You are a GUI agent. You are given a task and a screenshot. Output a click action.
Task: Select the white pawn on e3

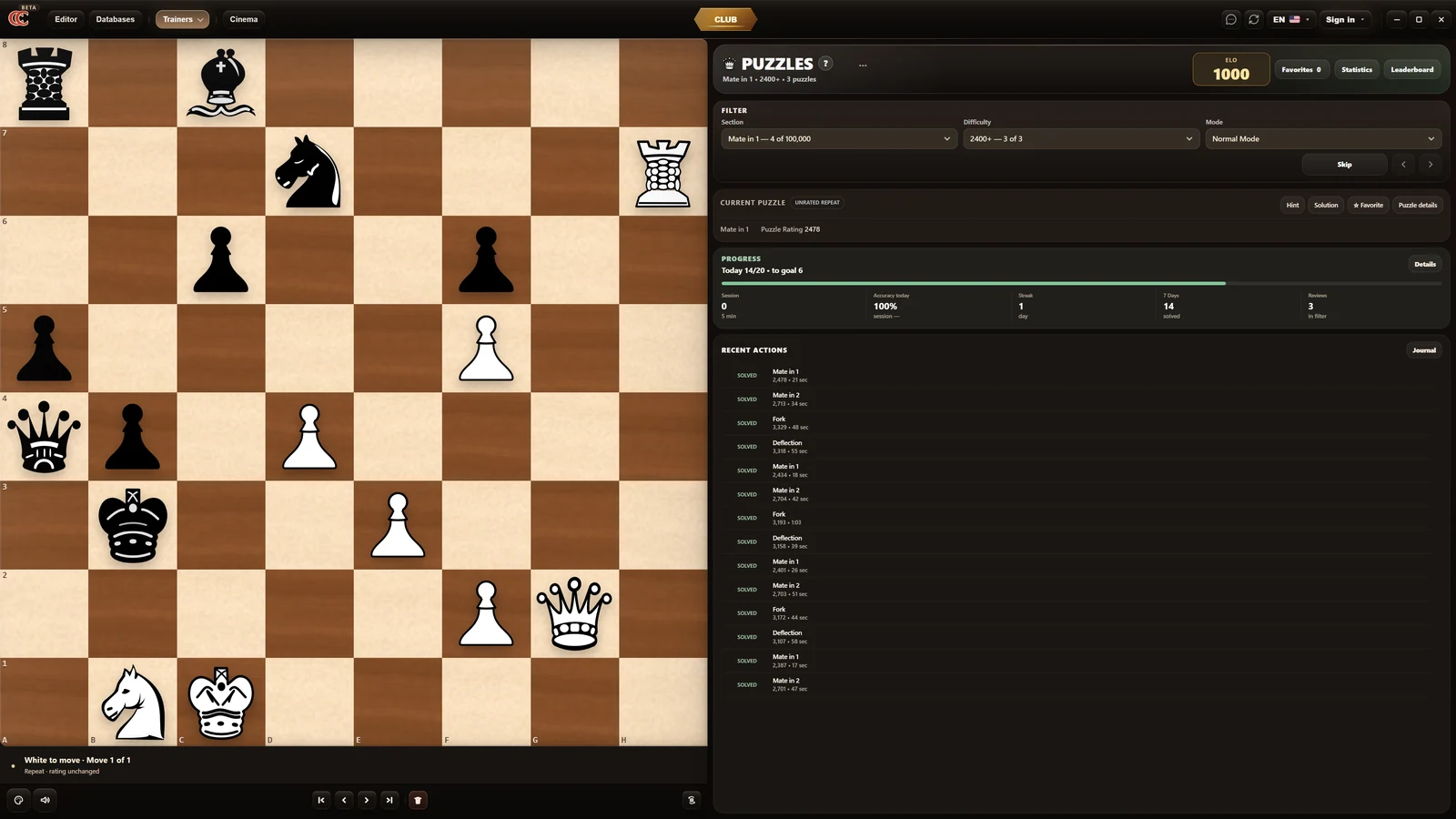(x=398, y=525)
